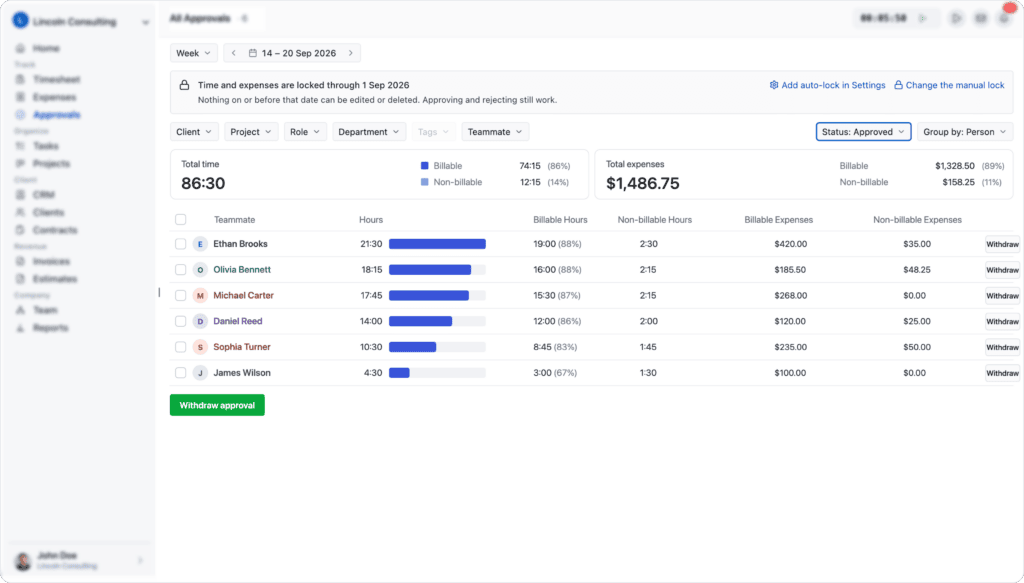
Task: Click the Lincoln Consulting logo avatar
Action: [x=20, y=21]
